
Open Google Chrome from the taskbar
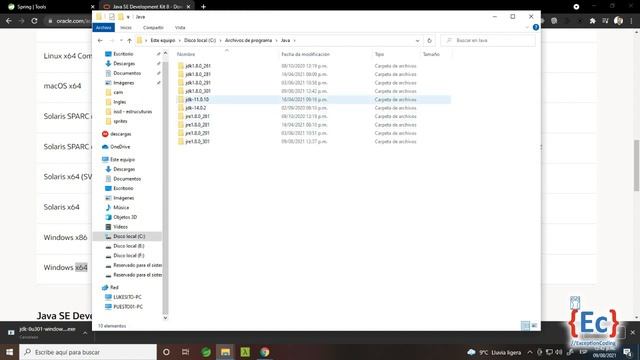(264, 352)
